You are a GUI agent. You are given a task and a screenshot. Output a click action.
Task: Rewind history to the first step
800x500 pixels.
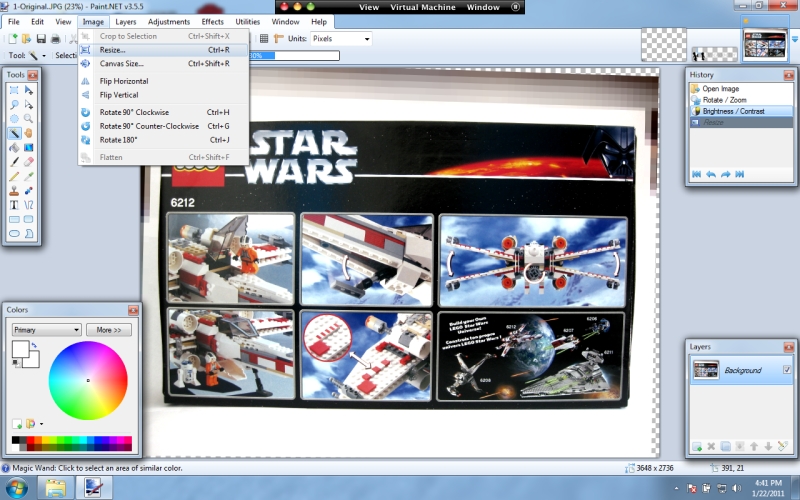coord(696,174)
